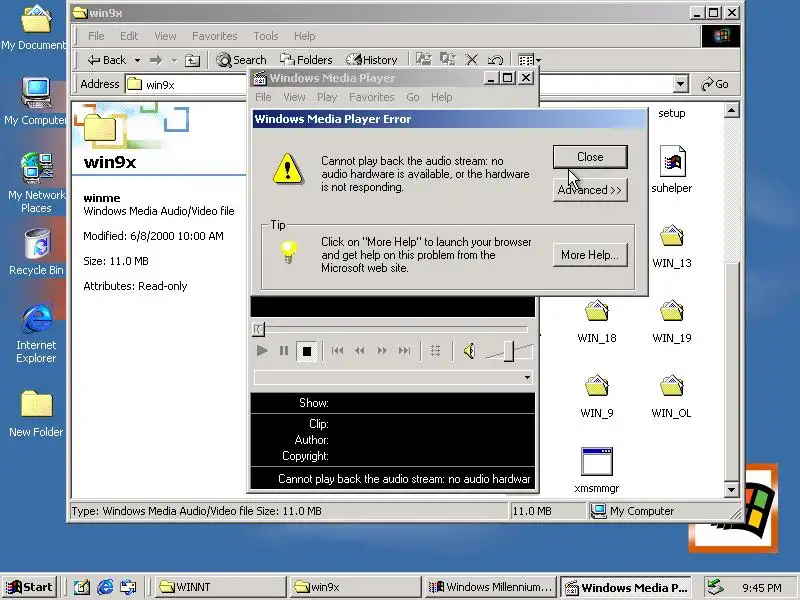This screenshot has height=600, width=800.
Task: Mute audio with the speaker icon
Action: [470, 351]
